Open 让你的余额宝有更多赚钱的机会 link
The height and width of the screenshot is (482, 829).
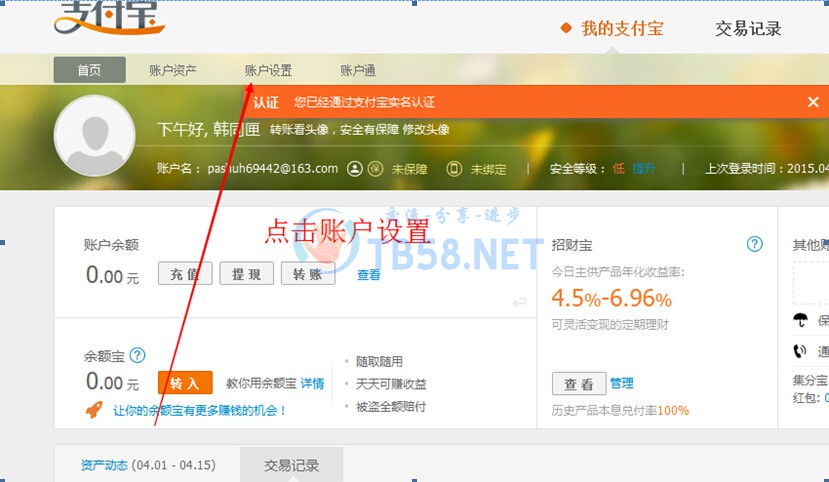click(199, 410)
